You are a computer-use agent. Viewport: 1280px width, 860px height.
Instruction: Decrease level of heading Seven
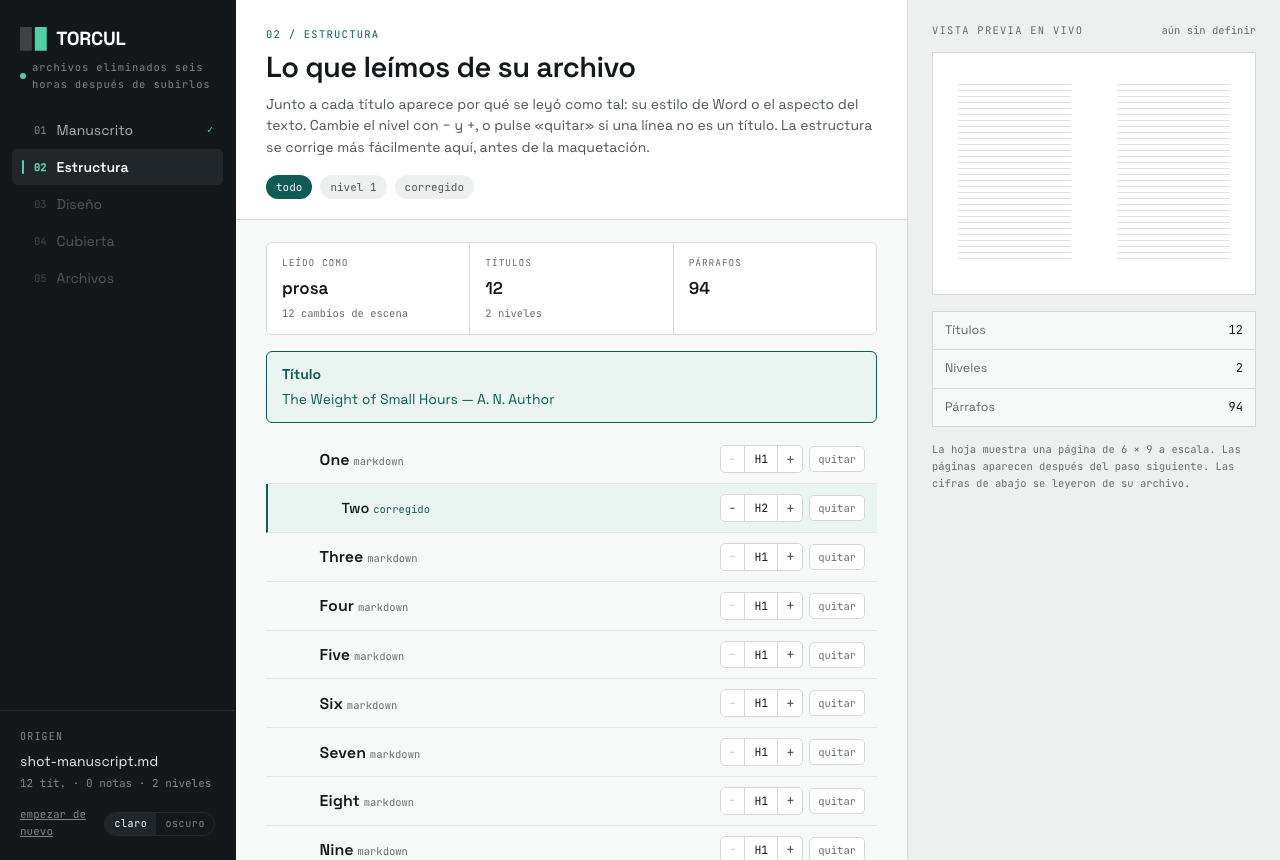point(732,752)
